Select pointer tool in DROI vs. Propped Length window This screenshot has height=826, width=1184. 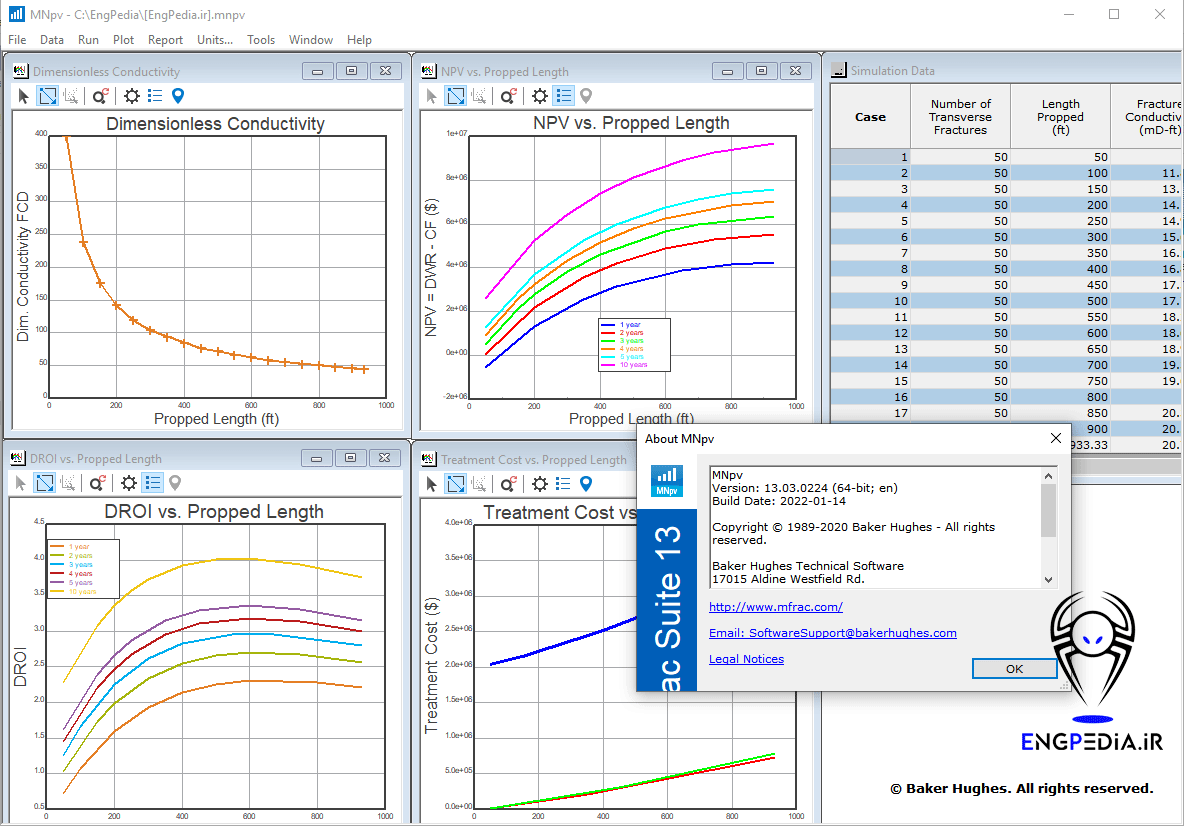20,483
